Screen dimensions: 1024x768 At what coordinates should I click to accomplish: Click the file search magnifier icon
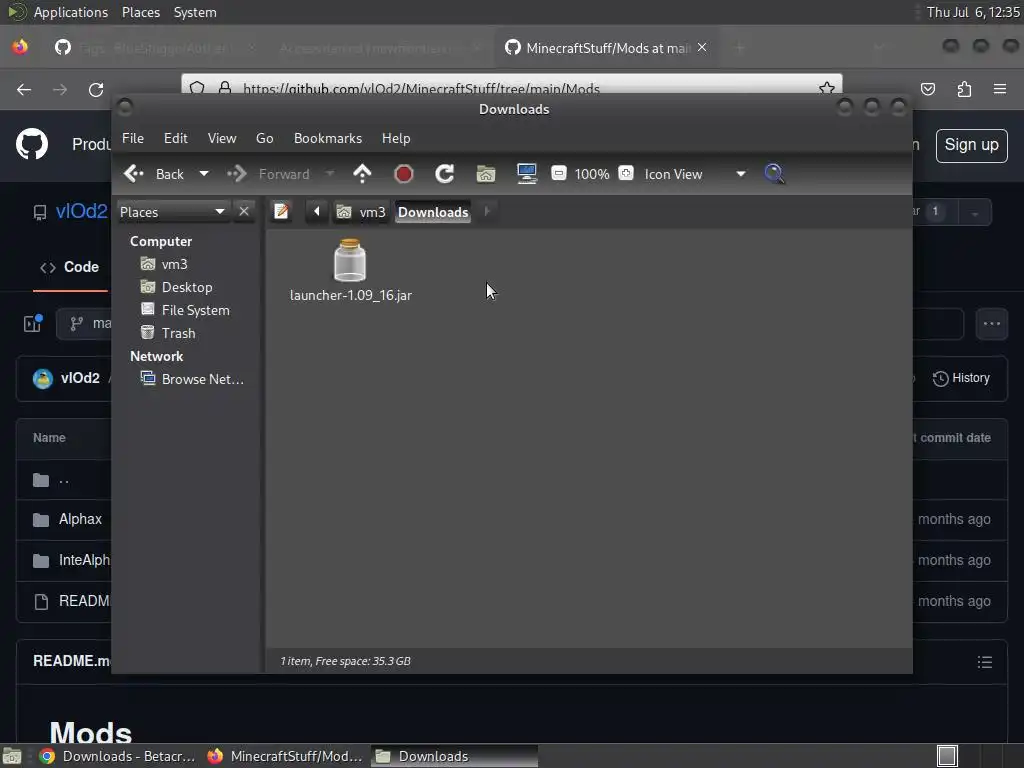tap(774, 174)
